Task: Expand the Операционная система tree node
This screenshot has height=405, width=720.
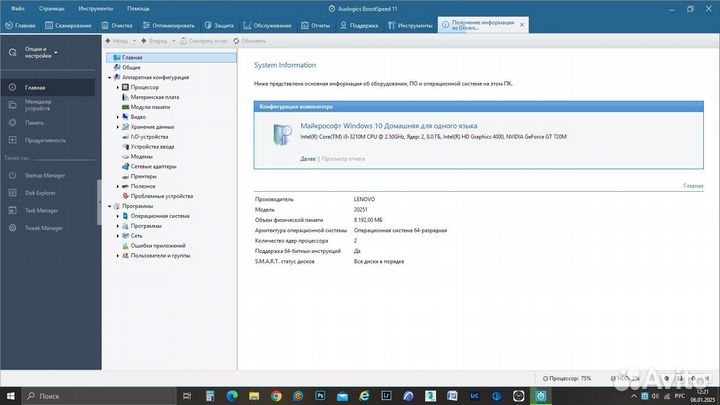Action: [118, 216]
